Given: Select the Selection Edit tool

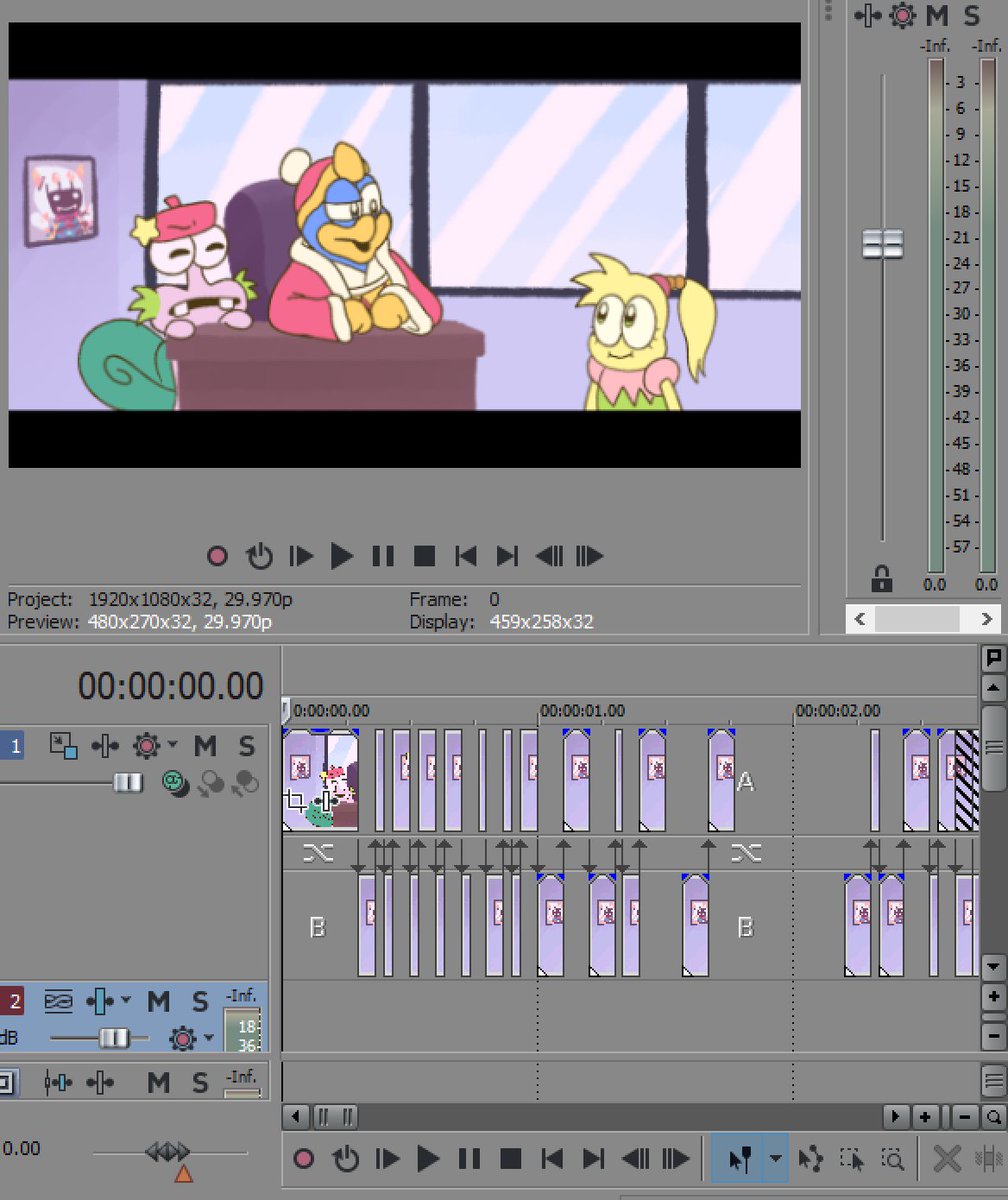Looking at the screenshot, I should pos(852,1159).
